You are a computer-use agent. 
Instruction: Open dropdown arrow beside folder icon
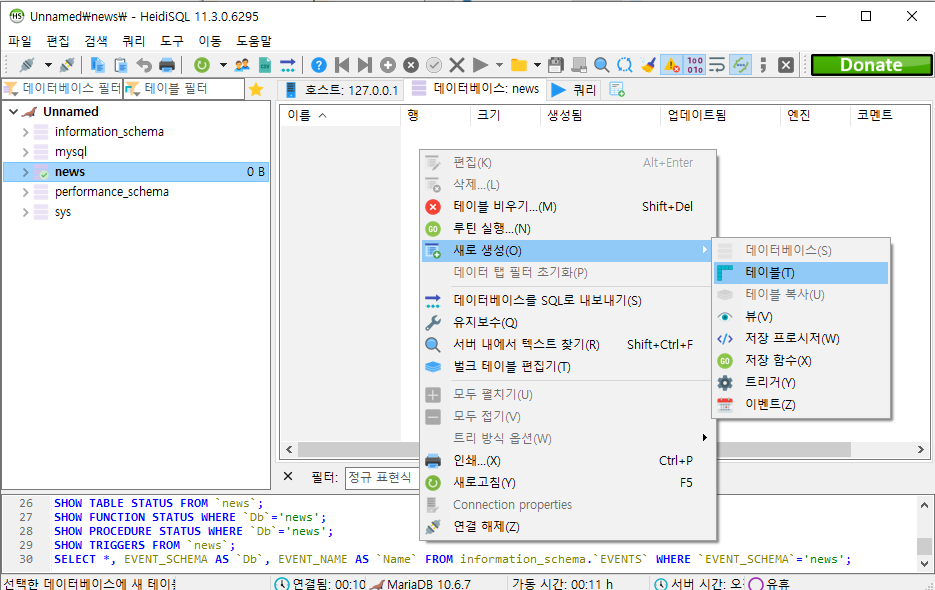point(537,65)
